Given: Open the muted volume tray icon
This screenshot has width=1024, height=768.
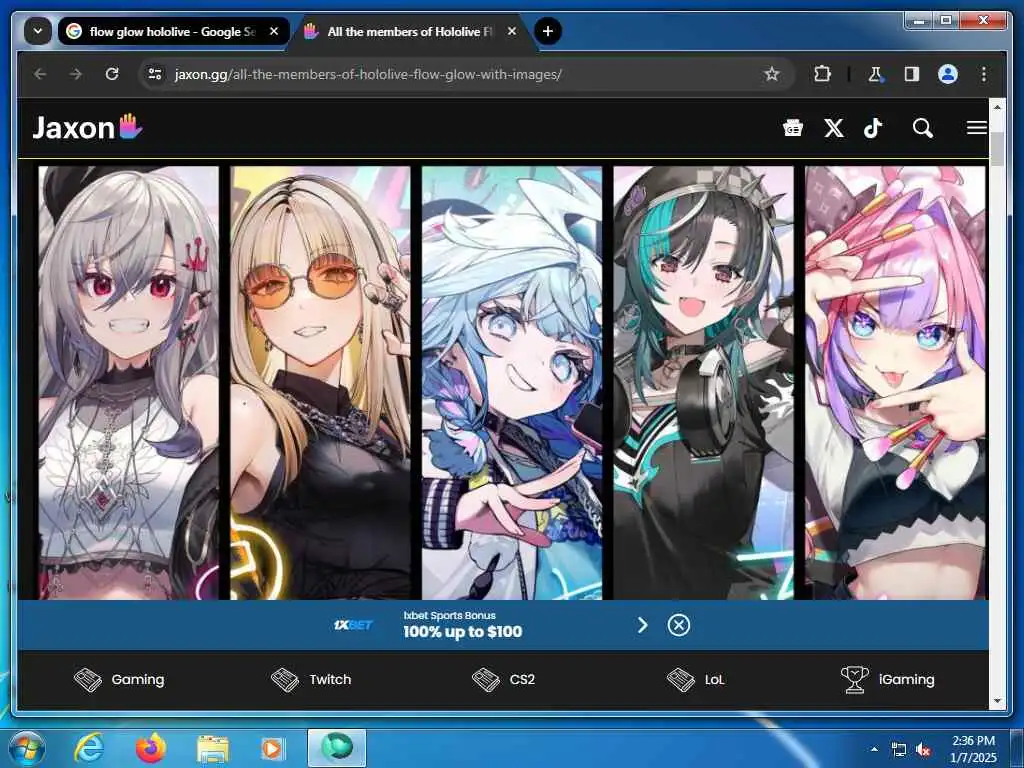Looking at the screenshot, I should tap(923, 749).
